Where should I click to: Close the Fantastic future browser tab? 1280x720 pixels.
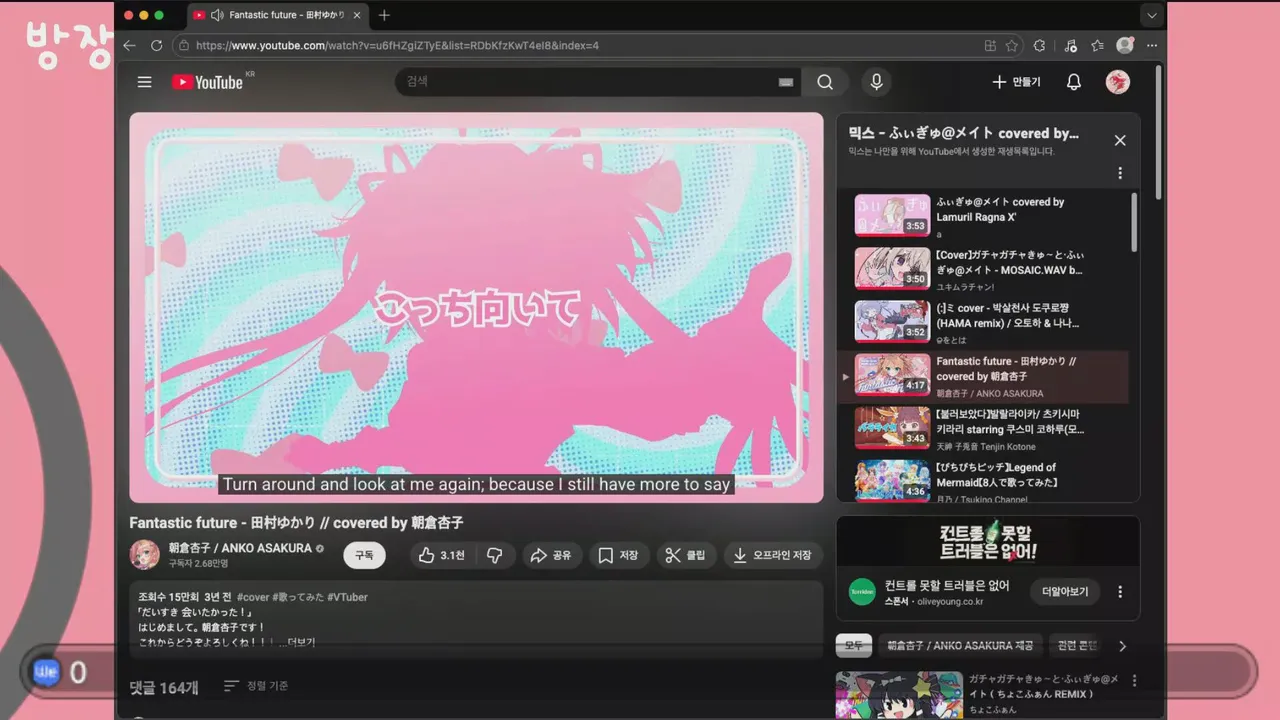pyautogui.click(x=358, y=15)
